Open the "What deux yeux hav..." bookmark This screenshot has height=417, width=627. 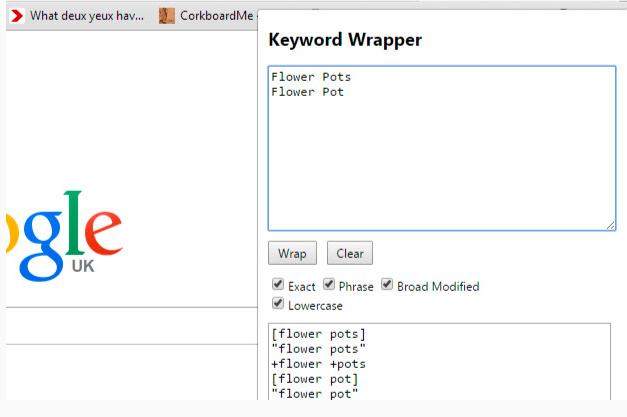86,16
